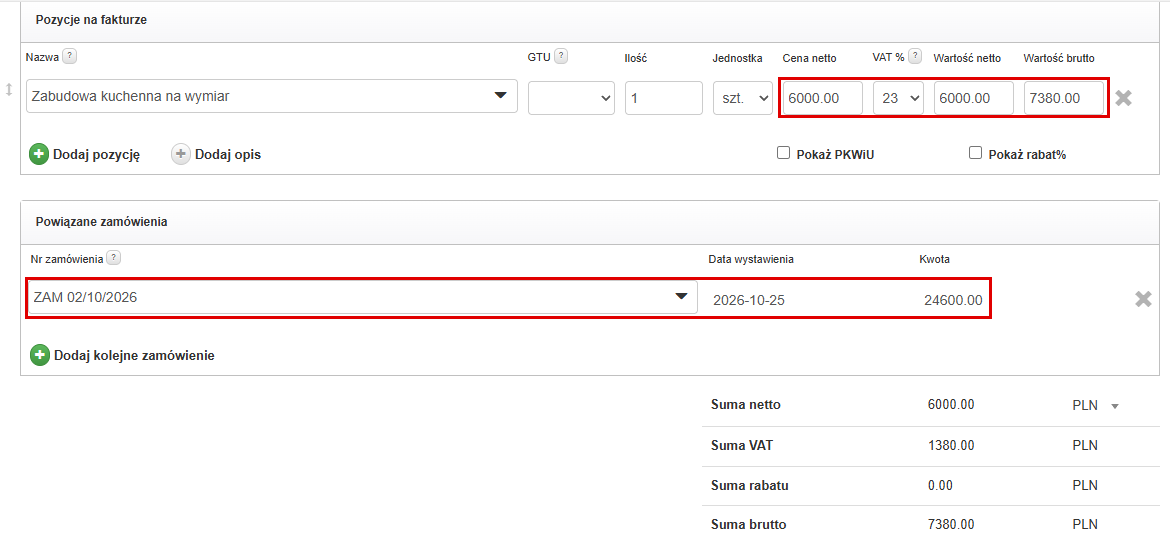Click the Dodaj opis link
Image resolution: width=1170 pixels, height=545 pixels.
pyautogui.click(x=228, y=155)
